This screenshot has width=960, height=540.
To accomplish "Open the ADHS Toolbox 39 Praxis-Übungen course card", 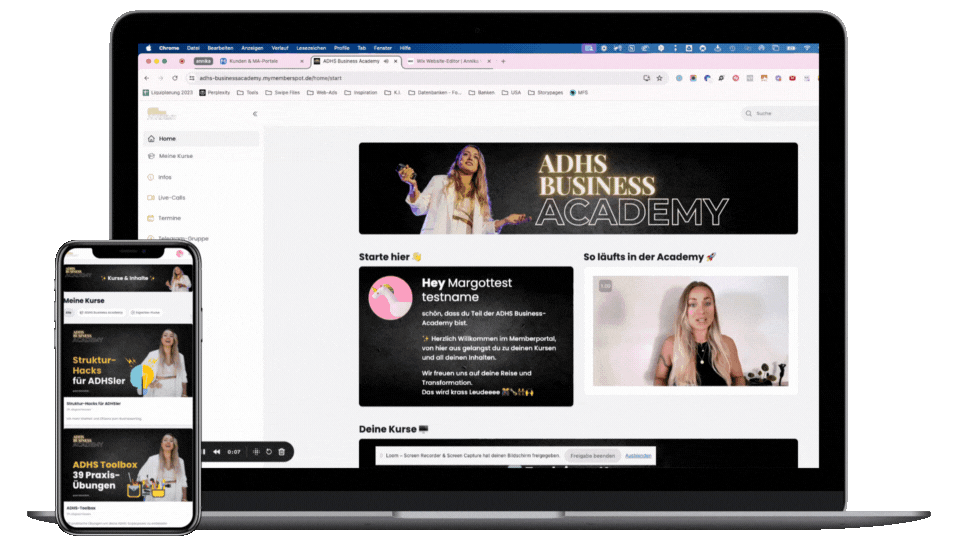I will pyautogui.click(x=128, y=478).
